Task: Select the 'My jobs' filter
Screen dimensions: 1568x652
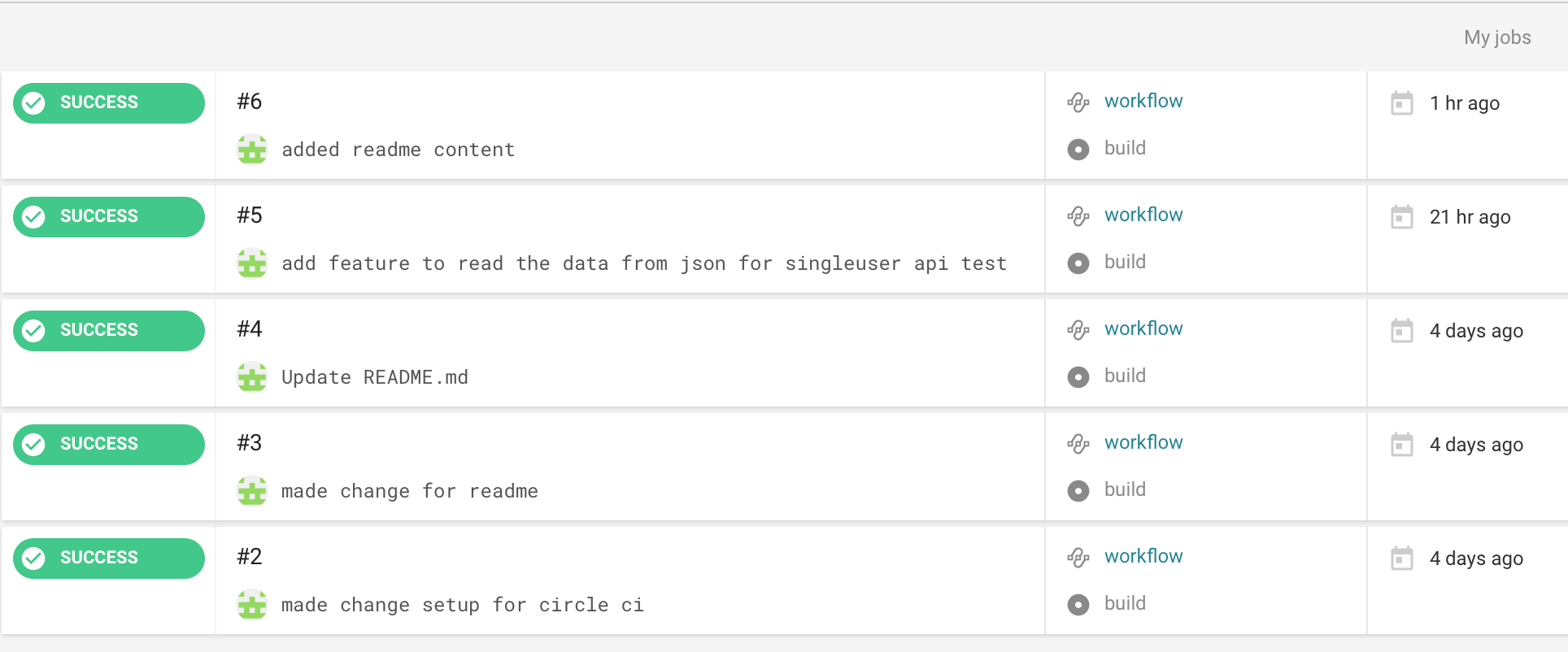Action: (x=1496, y=37)
